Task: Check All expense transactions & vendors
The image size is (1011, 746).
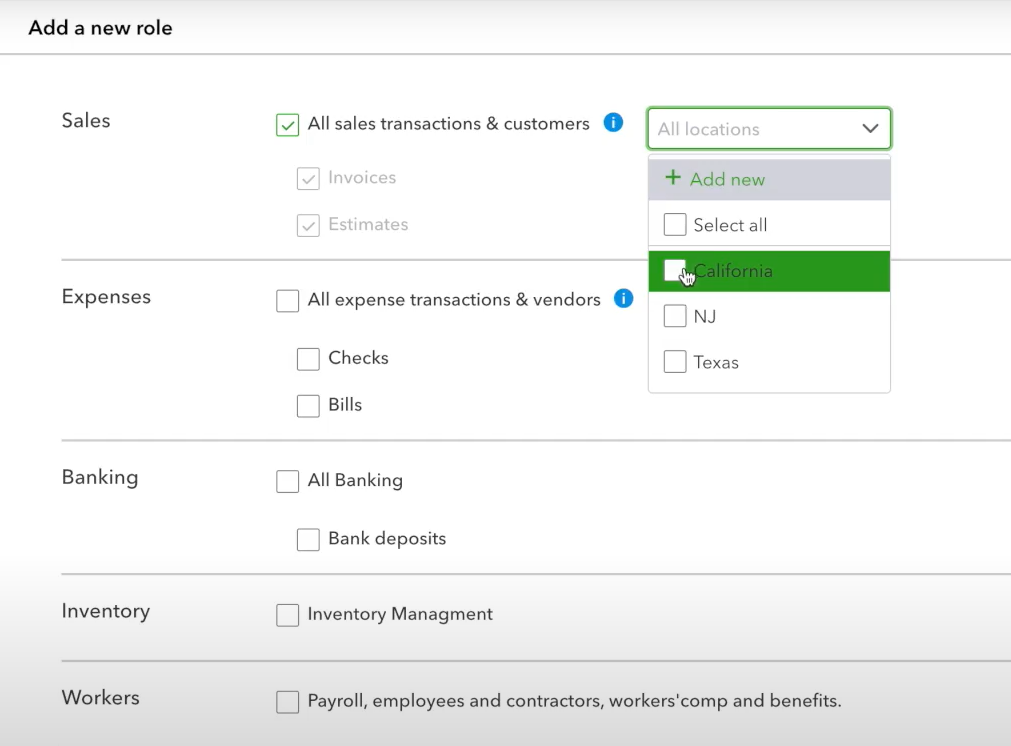Action: (288, 300)
